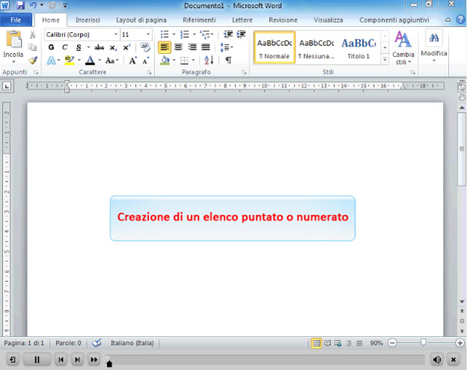467x370 pixels.
Task: Switch to the Inserisci tab
Action: pyautogui.click(x=88, y=20)
